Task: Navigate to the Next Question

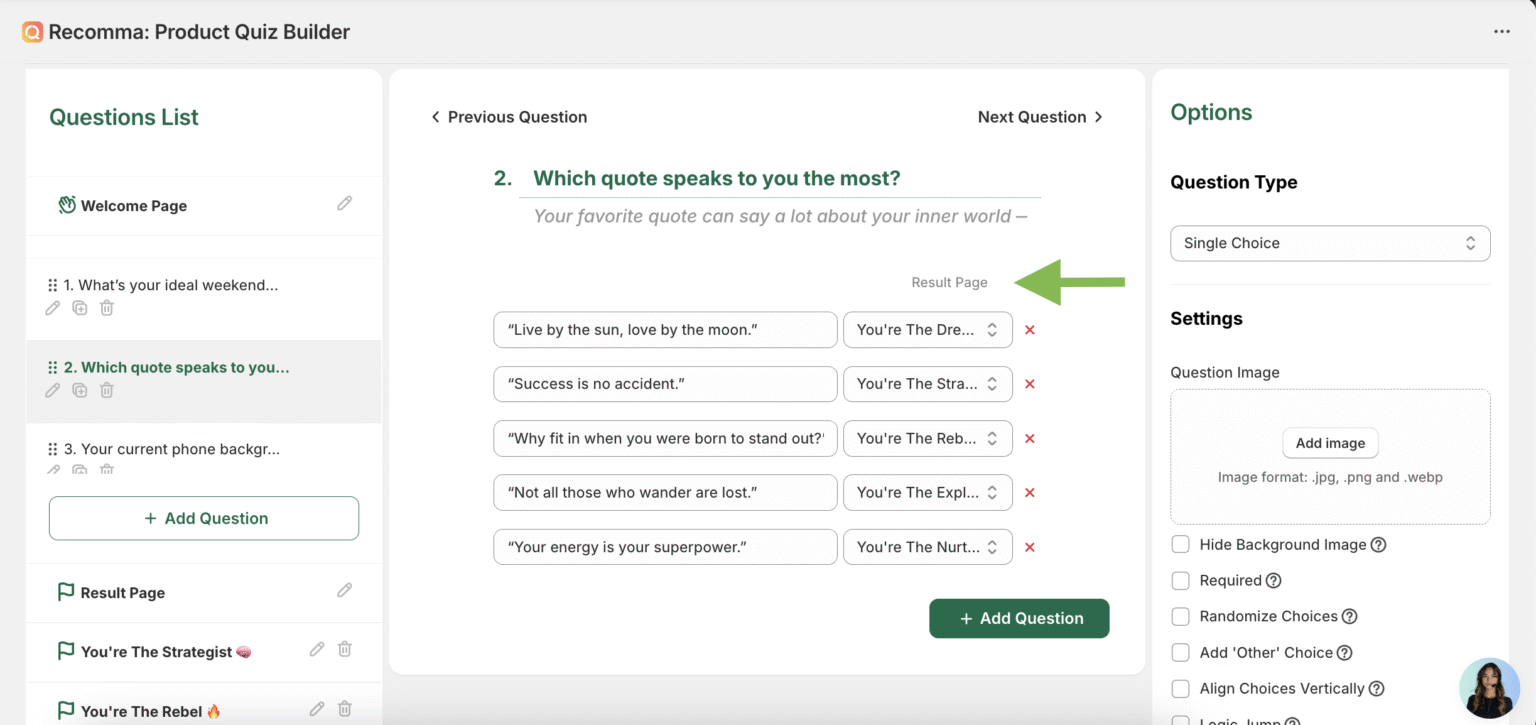Action: [x=1040, y=116]
